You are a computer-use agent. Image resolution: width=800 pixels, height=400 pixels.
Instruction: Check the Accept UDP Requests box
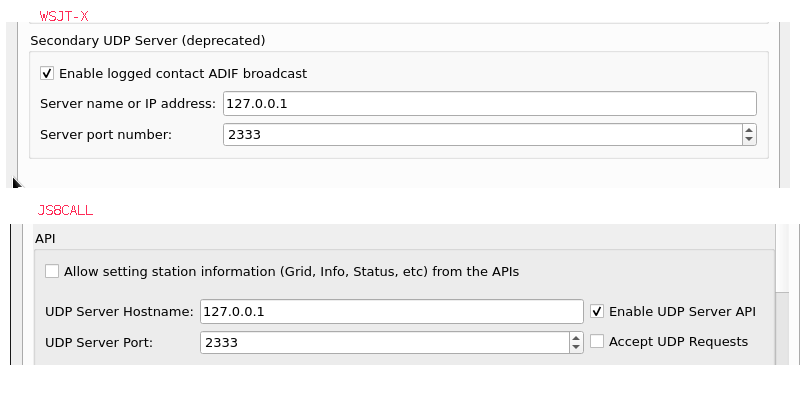(x=597, y=341)
